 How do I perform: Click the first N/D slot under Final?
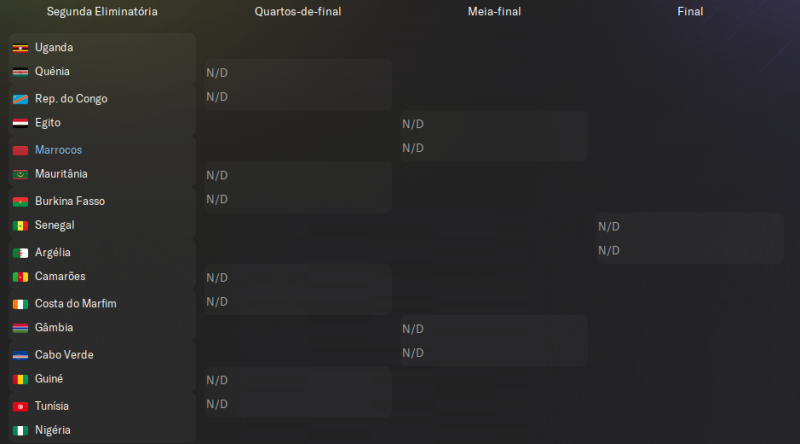[x=609, y=226]
